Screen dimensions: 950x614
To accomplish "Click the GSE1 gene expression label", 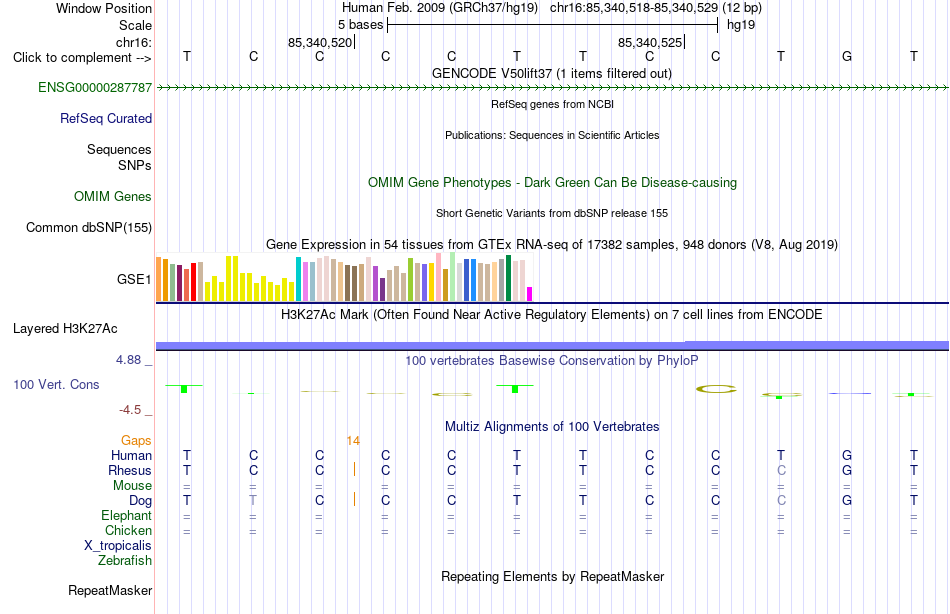I will pyautogui.click(x=134, y=279).
